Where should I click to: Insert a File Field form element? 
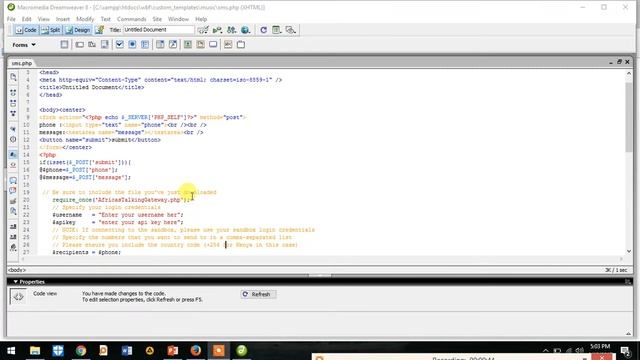[200, 44]
